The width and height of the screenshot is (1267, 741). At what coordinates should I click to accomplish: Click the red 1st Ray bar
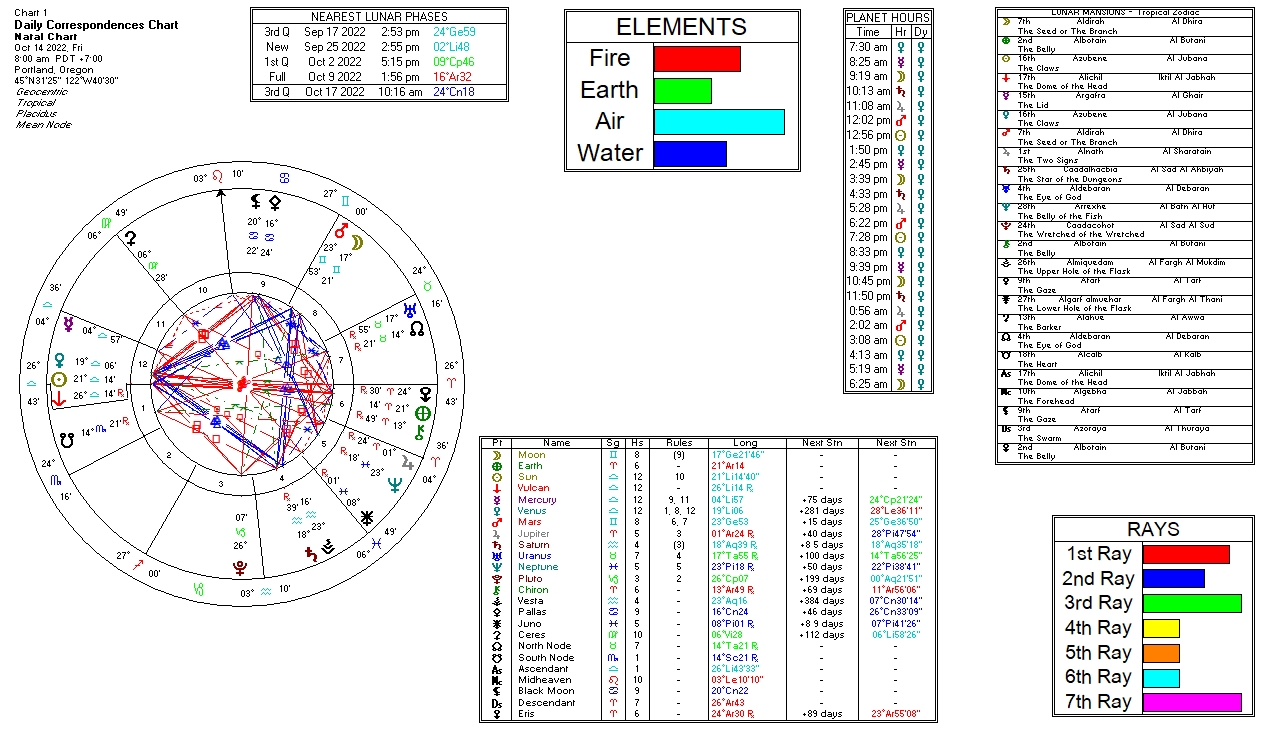pyautogui.click(x=1186, y=554)
